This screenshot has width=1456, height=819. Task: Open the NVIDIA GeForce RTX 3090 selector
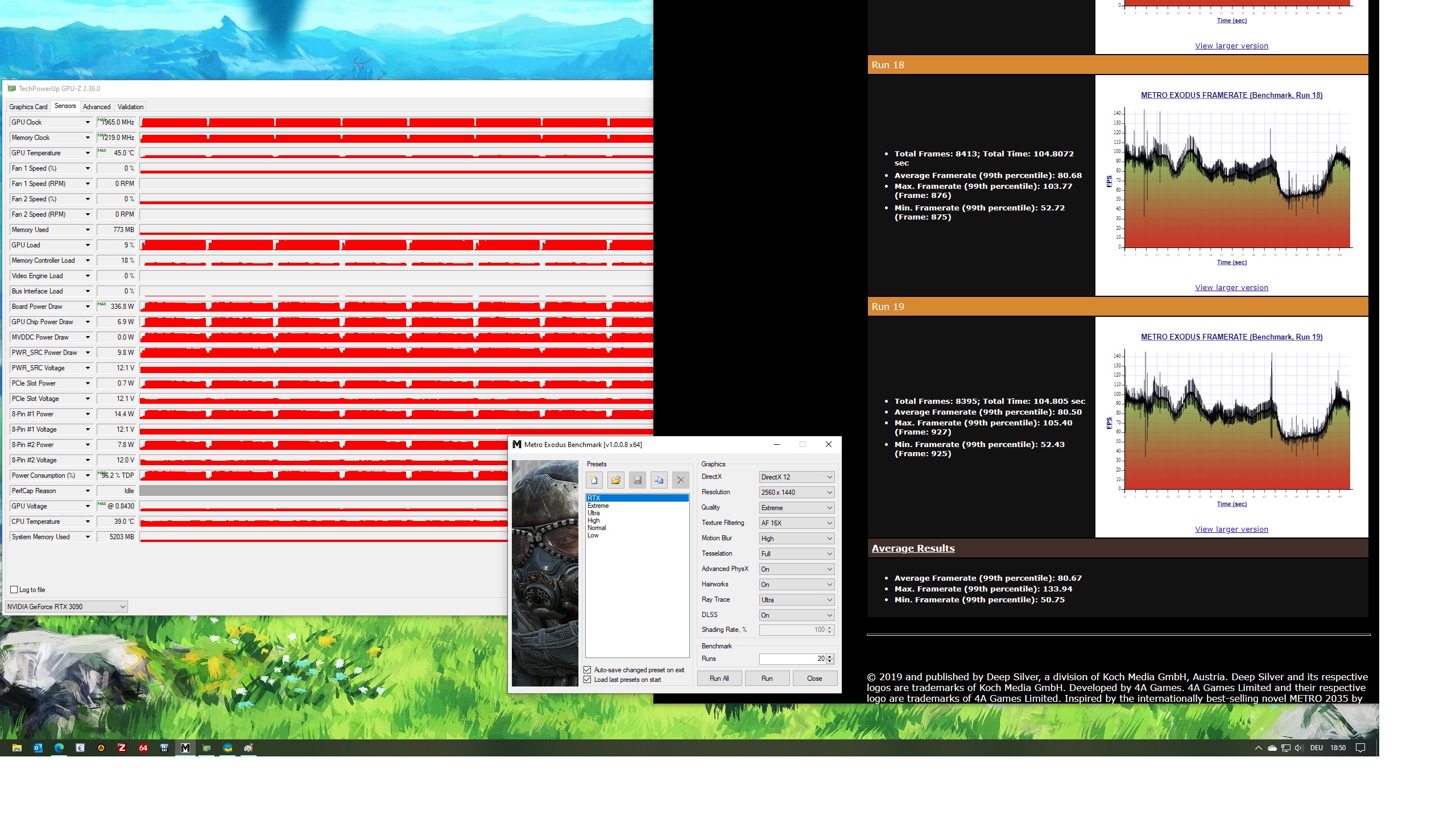(66, 607)
